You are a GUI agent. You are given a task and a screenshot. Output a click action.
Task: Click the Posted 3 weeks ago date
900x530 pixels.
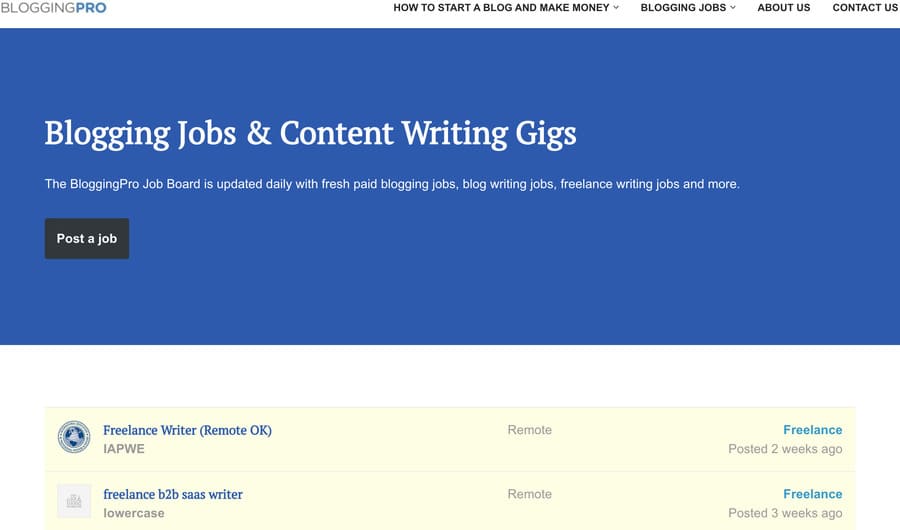coord(785,513)
